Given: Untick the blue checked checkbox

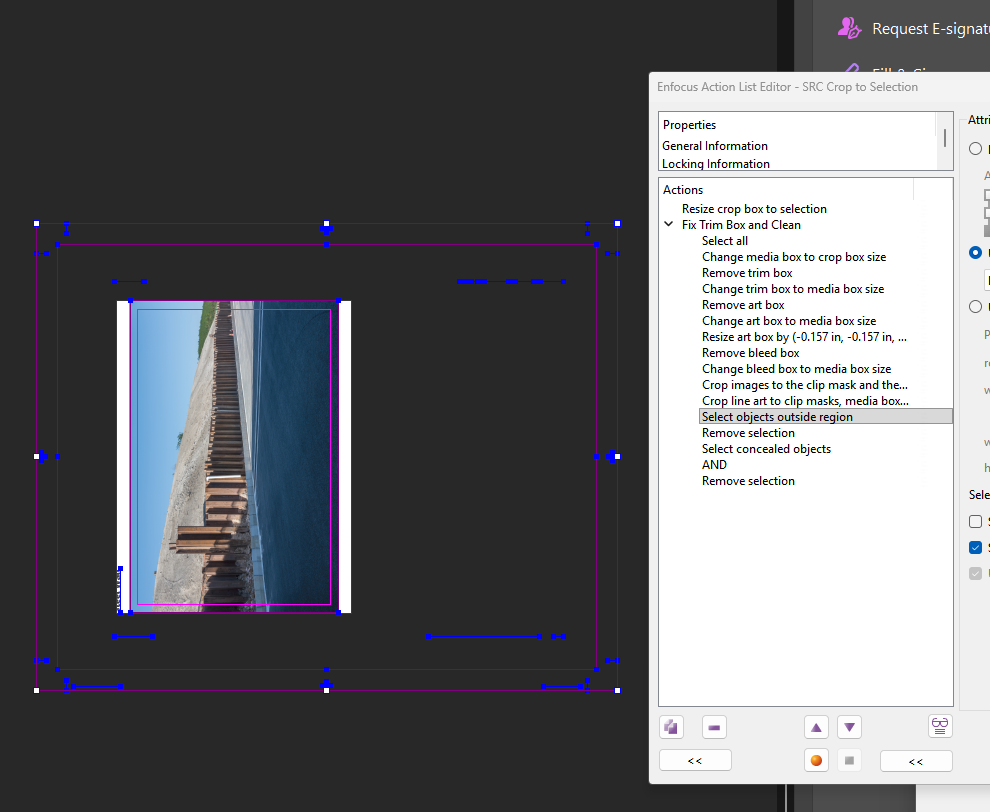Looking at the screenshot, I should [x=975, y=547].
